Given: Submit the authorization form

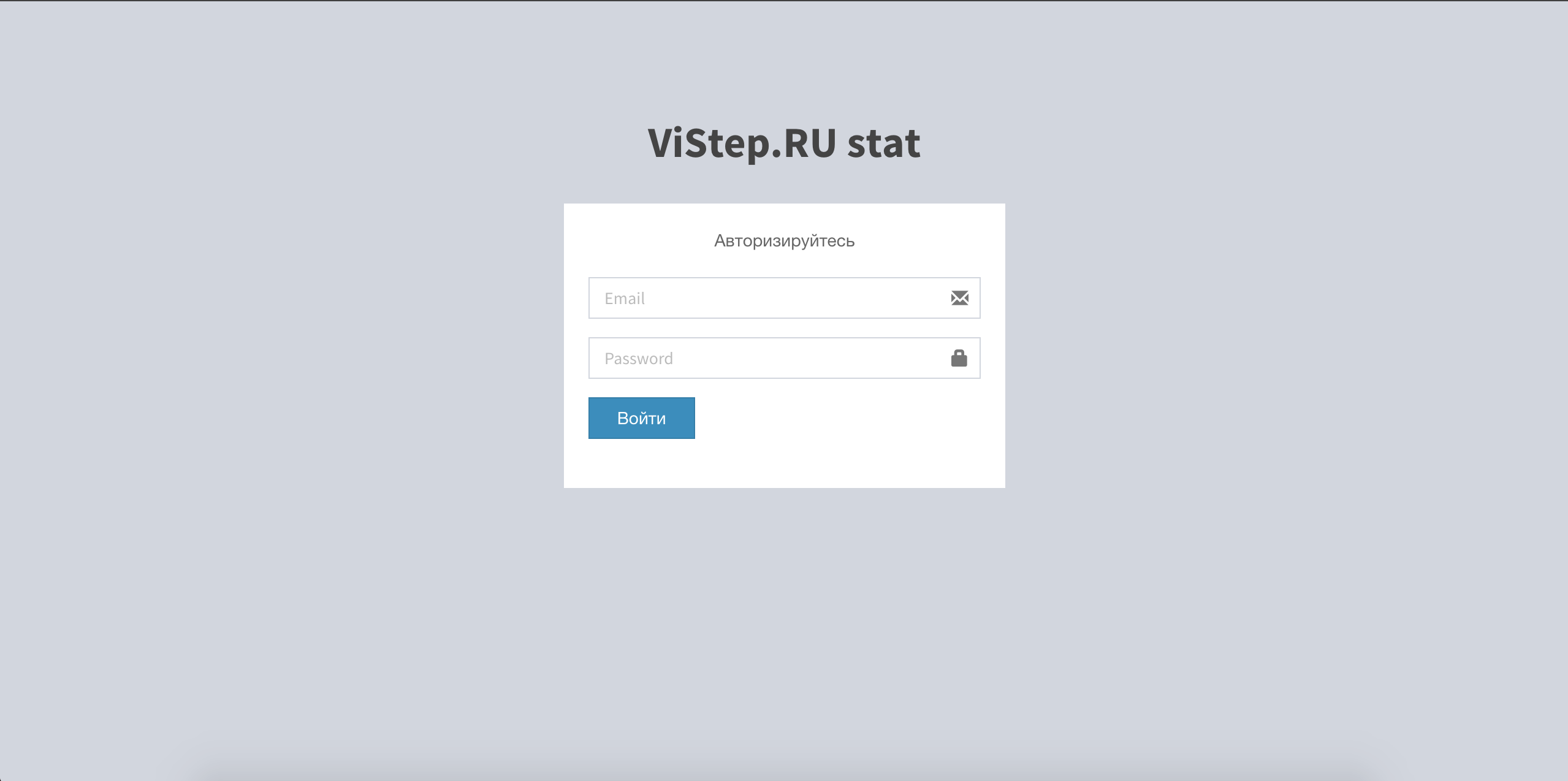Looking at the screenshot, I should [641, 417].
